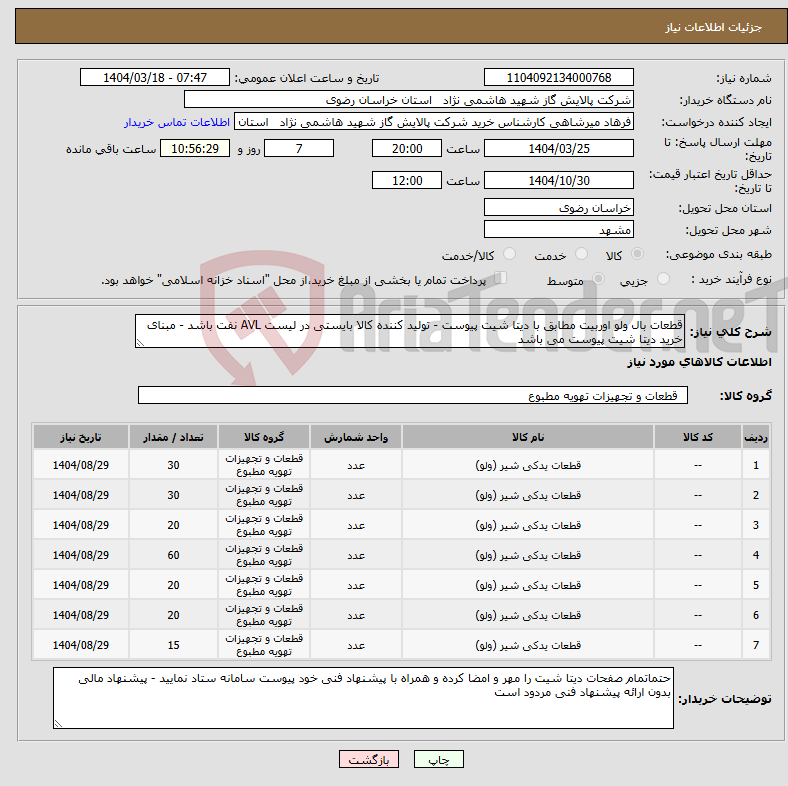
Task: Click the نام کالا column header
Action: pyautogui.click(x=528, y=437)
